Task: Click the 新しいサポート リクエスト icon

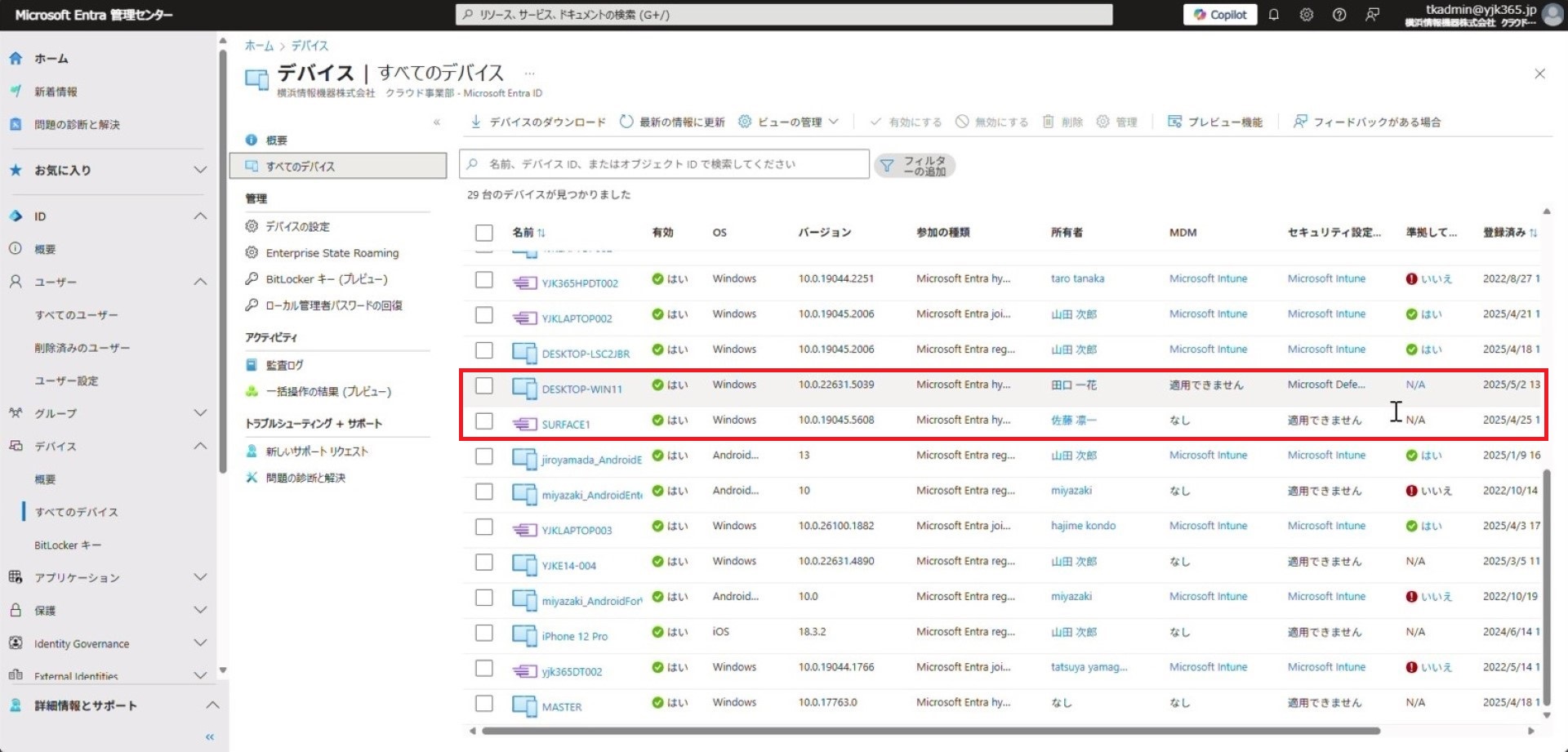Action: click(252, 451)
